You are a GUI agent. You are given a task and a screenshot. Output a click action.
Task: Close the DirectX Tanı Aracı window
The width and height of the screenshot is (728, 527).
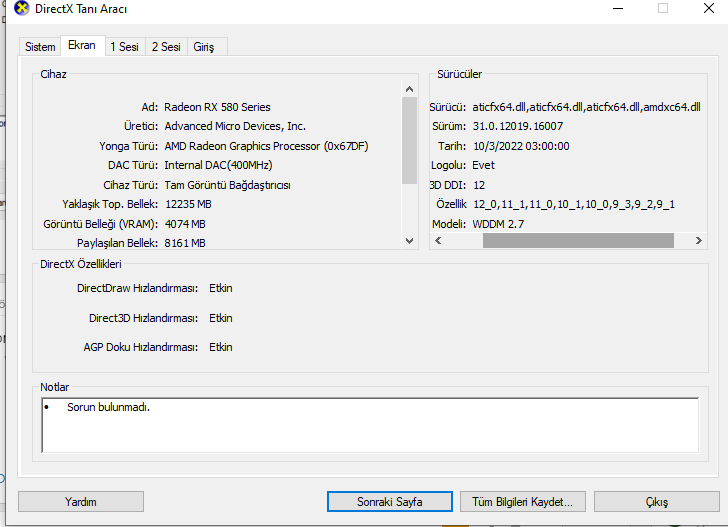(x=708, y=8)
